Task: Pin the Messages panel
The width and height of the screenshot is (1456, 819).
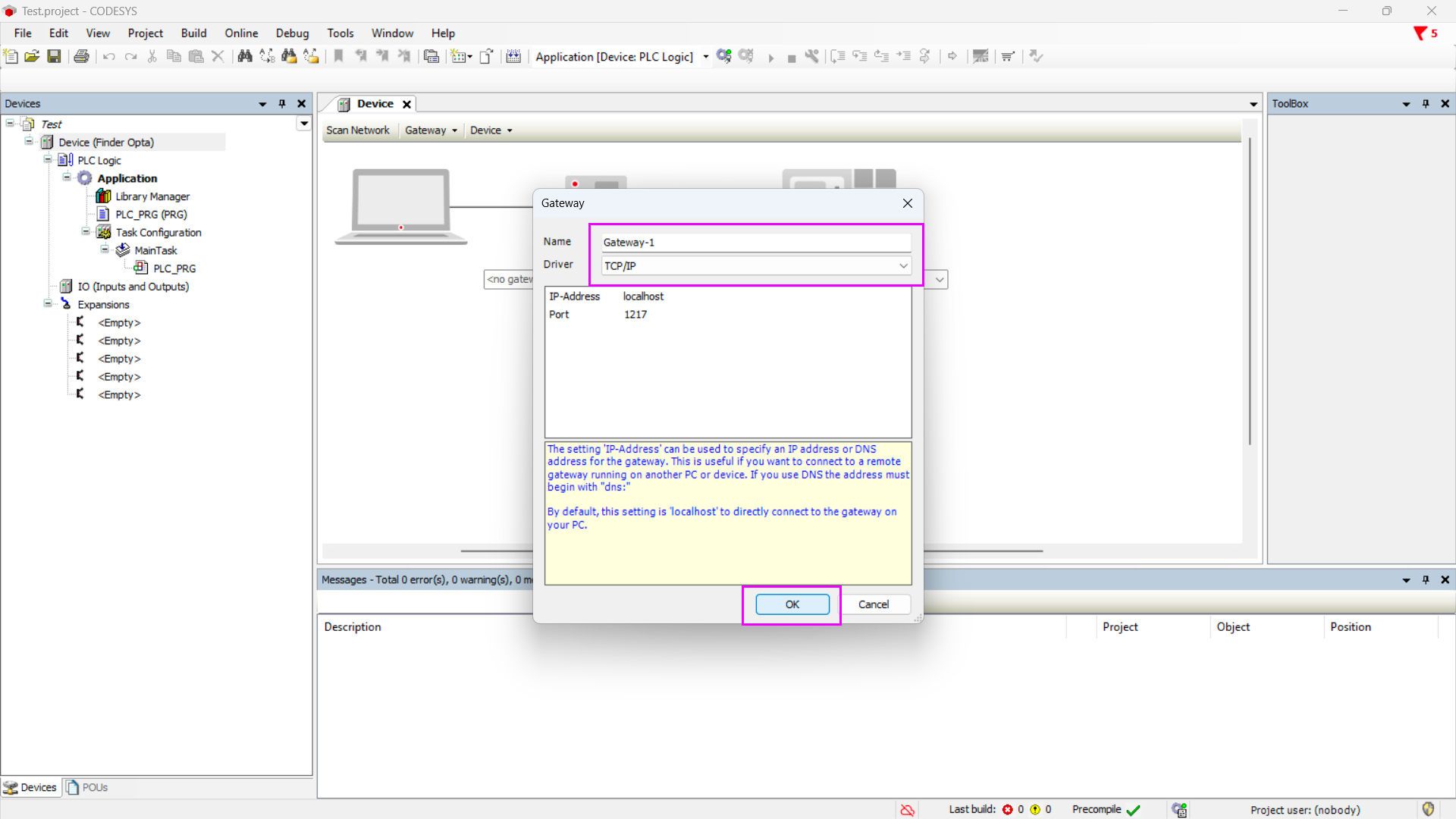Action: (1426, 580)
